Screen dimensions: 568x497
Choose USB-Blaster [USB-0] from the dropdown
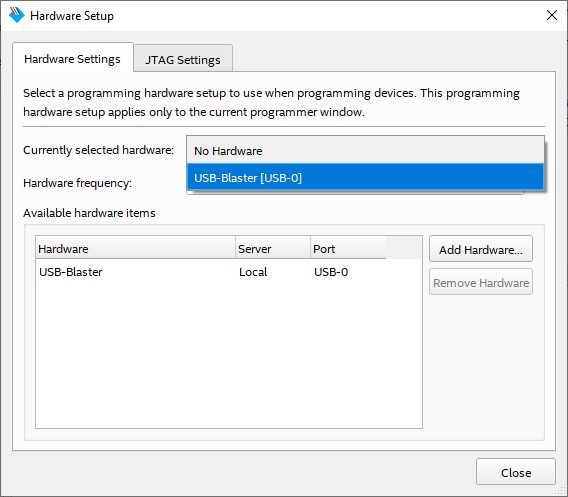[366, 178]
